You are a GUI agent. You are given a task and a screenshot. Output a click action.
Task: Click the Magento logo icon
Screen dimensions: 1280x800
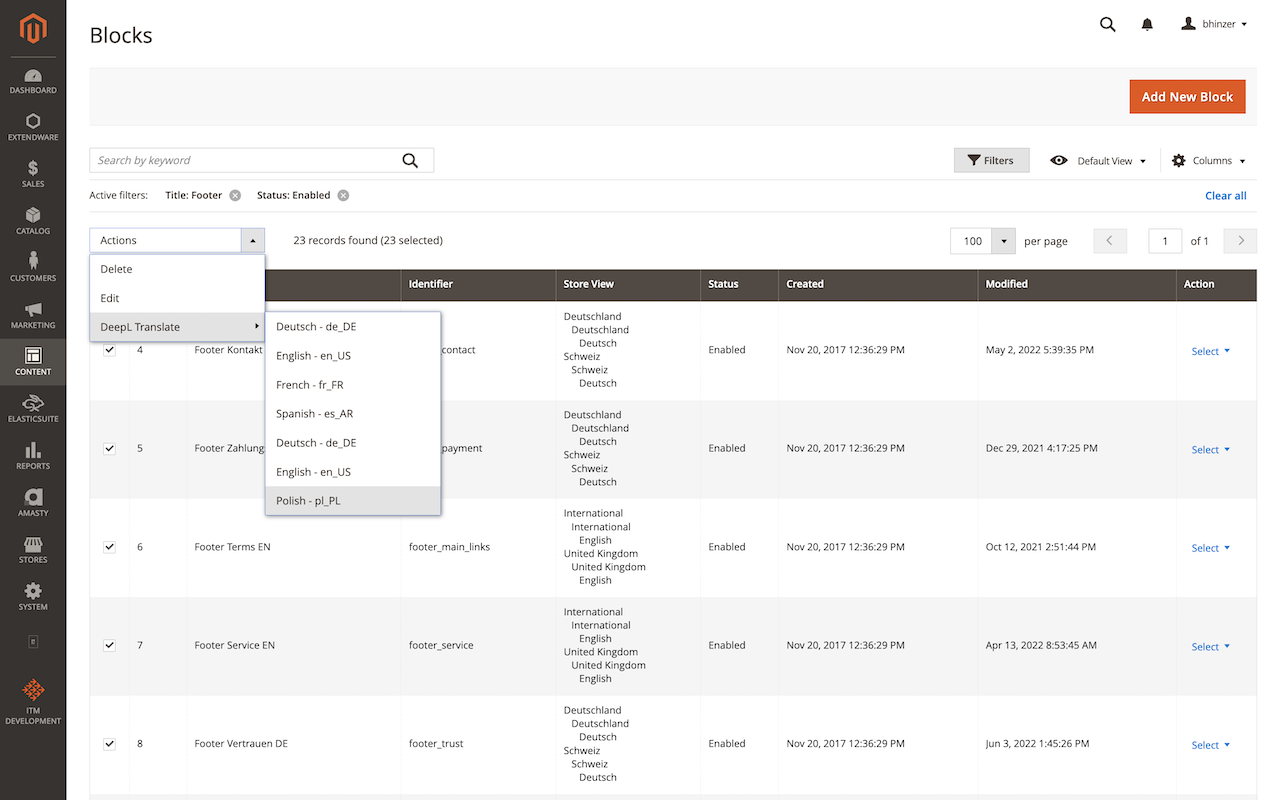tap(33, 30)
